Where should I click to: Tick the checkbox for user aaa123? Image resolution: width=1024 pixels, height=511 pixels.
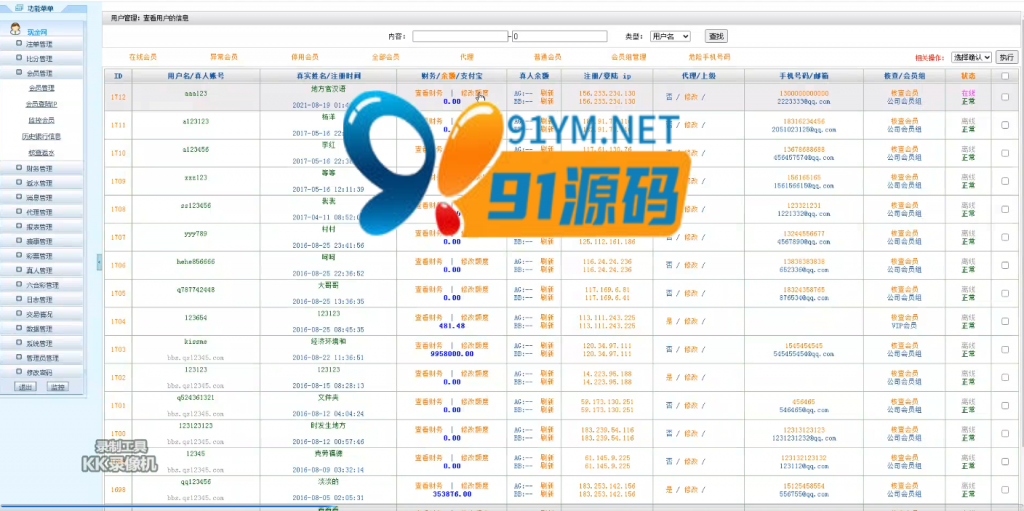[1004, 97]
